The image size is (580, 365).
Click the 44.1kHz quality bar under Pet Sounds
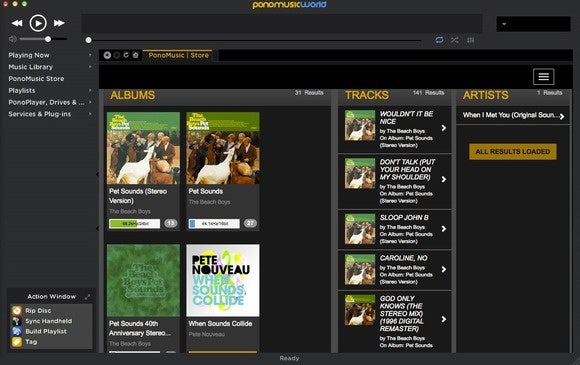click(x=214, y=223)
